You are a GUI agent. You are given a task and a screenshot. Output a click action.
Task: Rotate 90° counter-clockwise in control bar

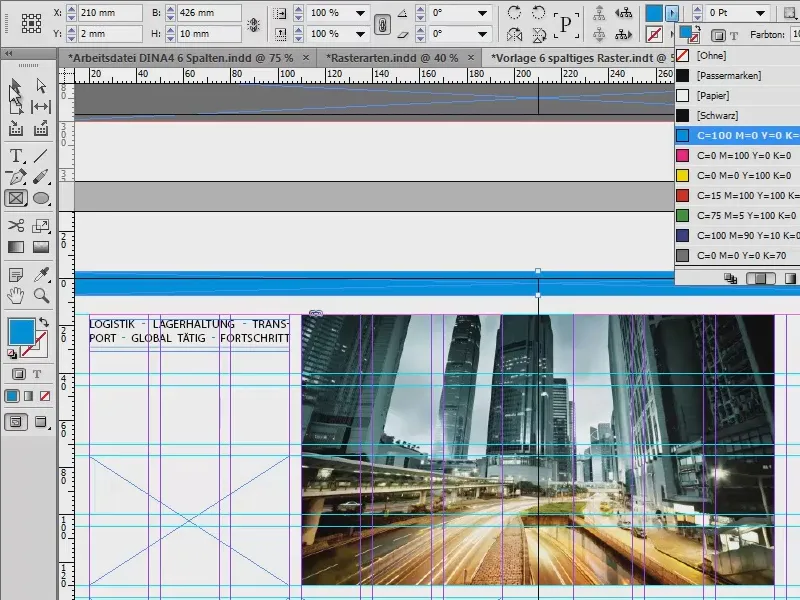(x=538, y=12)
